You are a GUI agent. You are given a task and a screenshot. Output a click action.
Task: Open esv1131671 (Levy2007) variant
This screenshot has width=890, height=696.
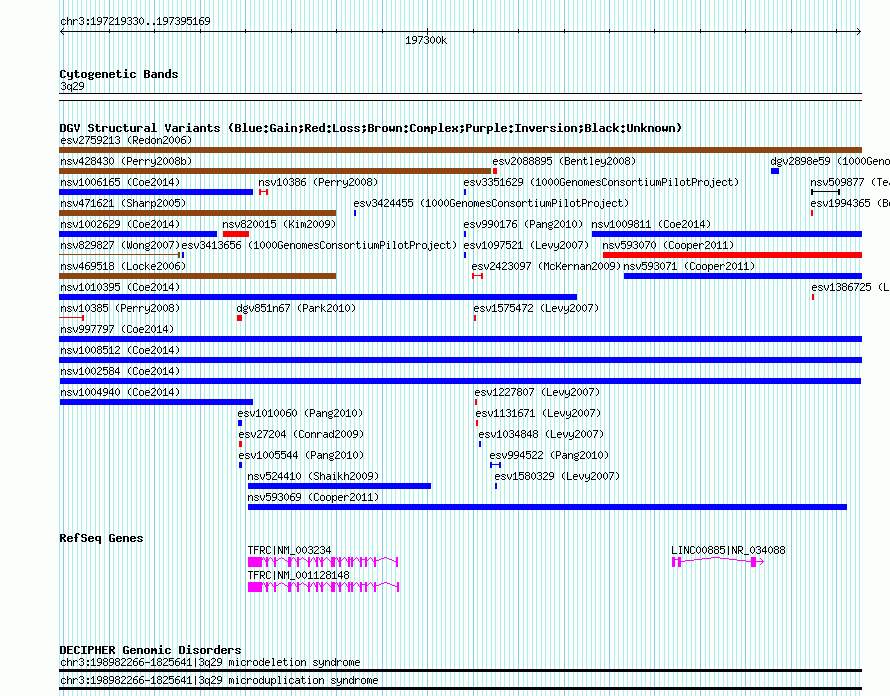click(538, 413)
